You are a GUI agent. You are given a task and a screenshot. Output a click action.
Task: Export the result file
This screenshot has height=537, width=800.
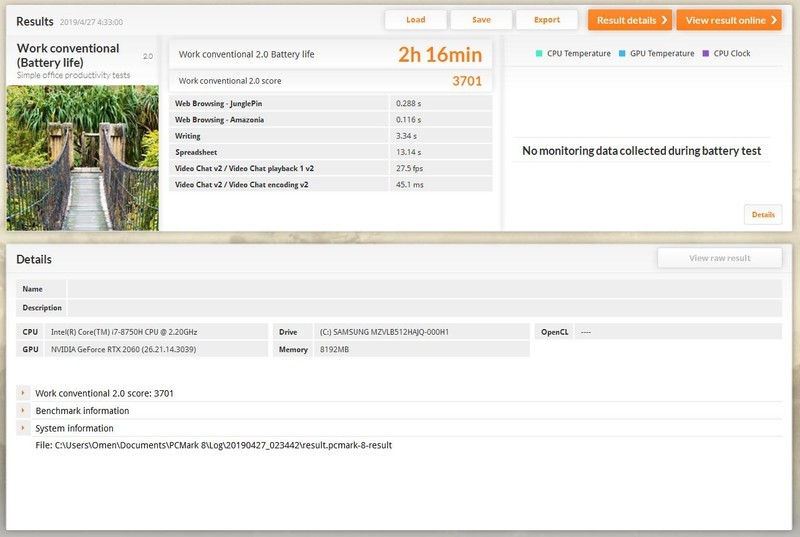click(x=547, y=20)
